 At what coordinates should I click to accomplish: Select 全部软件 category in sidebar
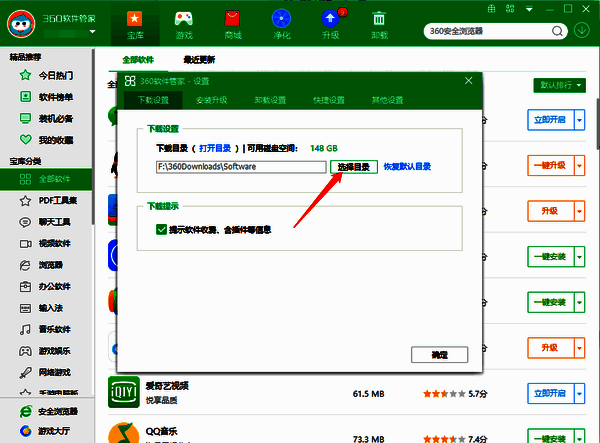coord(46,179)
